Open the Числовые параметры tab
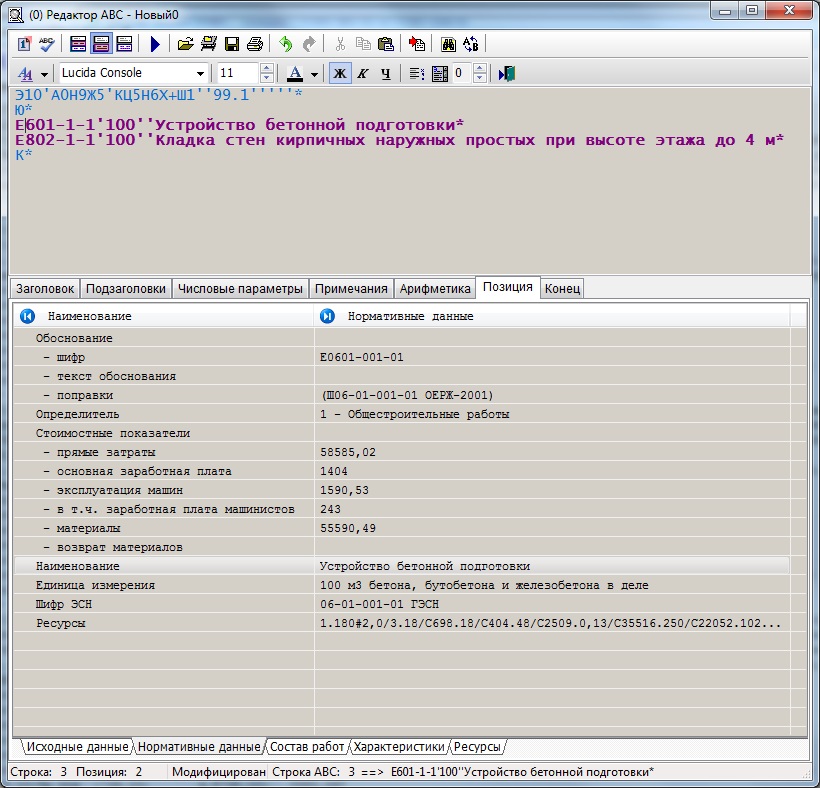 [240, 288]
